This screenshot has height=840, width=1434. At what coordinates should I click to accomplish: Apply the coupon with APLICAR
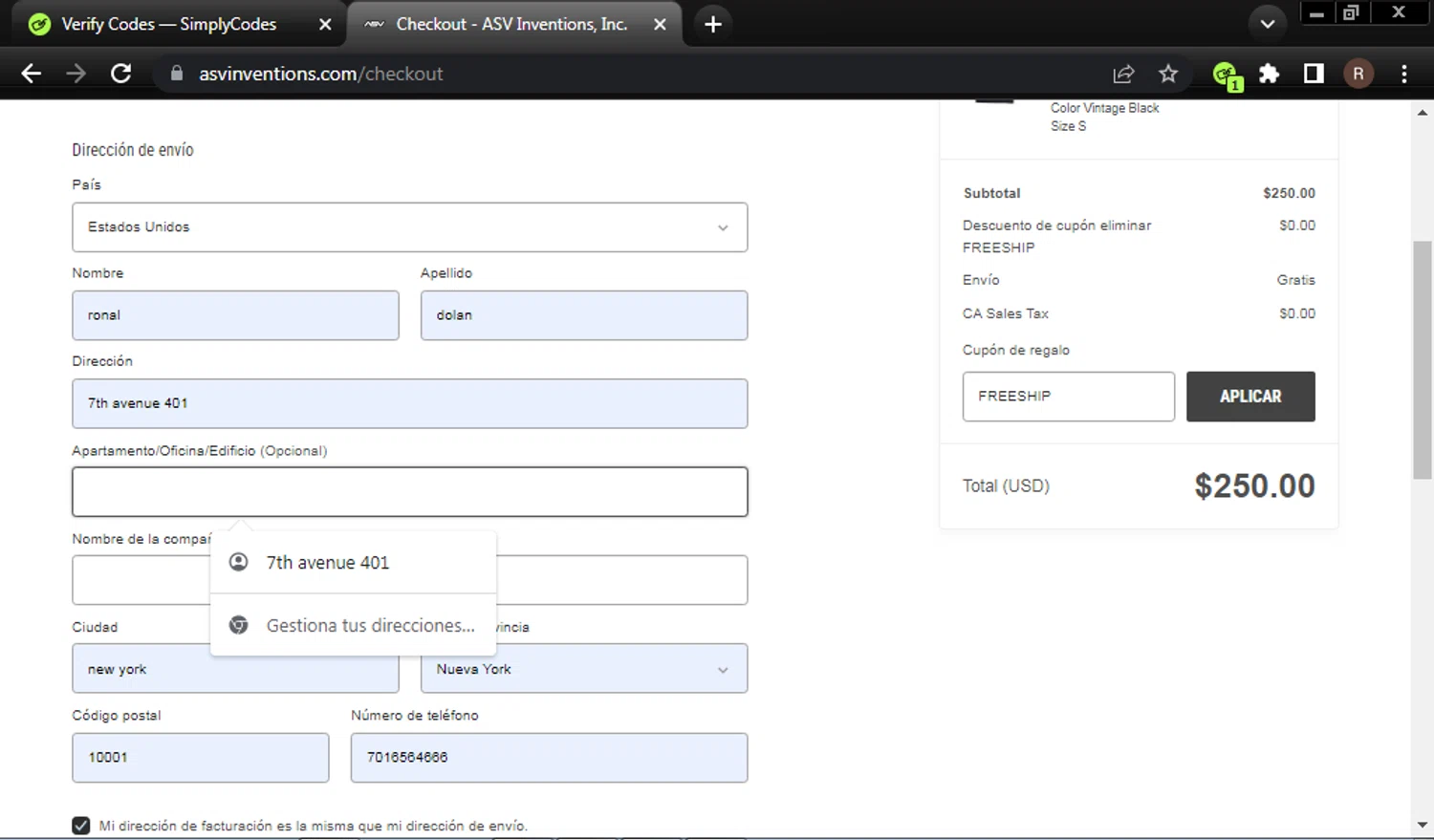tap(1250, 397)
